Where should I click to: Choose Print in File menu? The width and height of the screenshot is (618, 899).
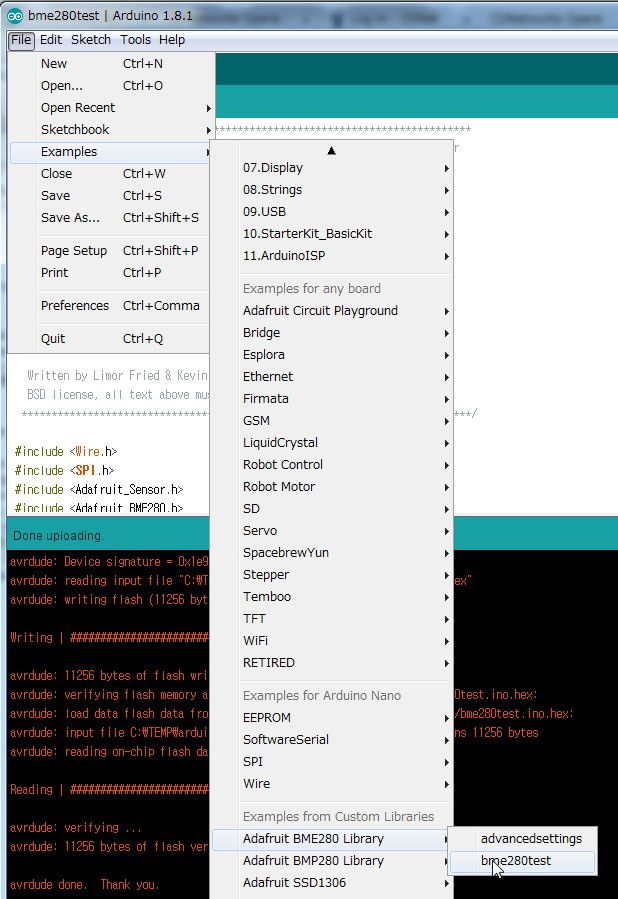[111, 273]
